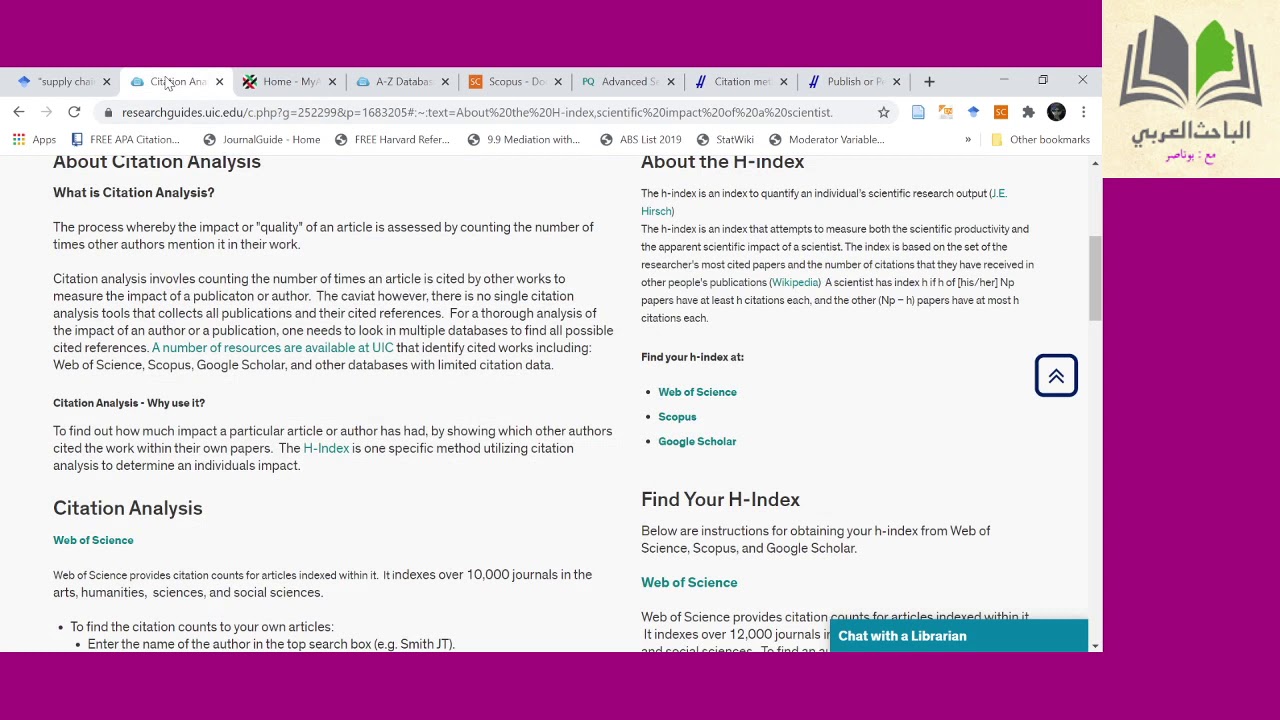Close the A-Z Databases tab
The height and width of the screenshot is (720, 1280).
pos(445,82)
